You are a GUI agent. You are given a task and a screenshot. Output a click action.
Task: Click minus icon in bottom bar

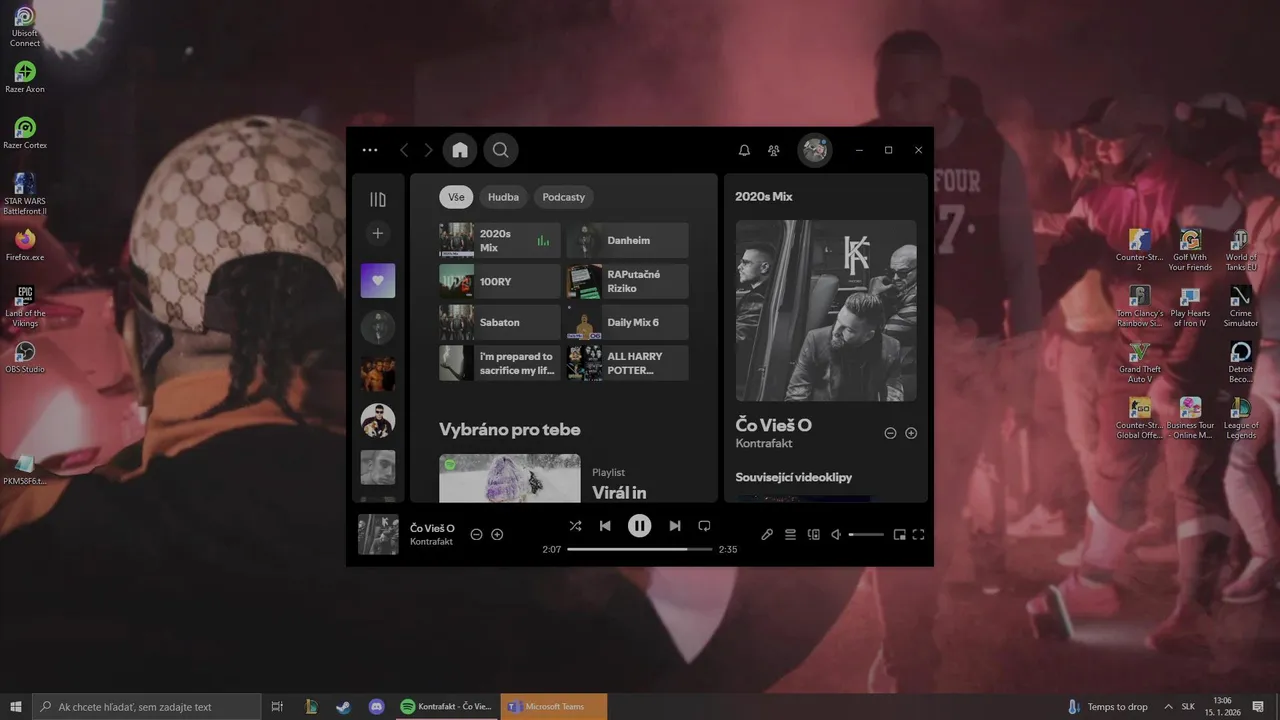476,534
